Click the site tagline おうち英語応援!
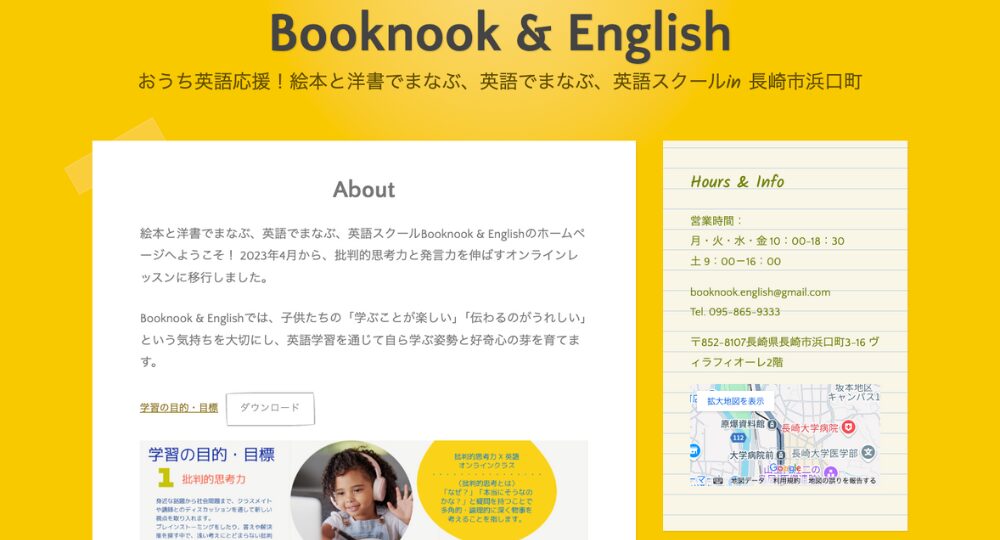Screen dimensions: 1000x540 pyautogui.click(x=500, y=82)
